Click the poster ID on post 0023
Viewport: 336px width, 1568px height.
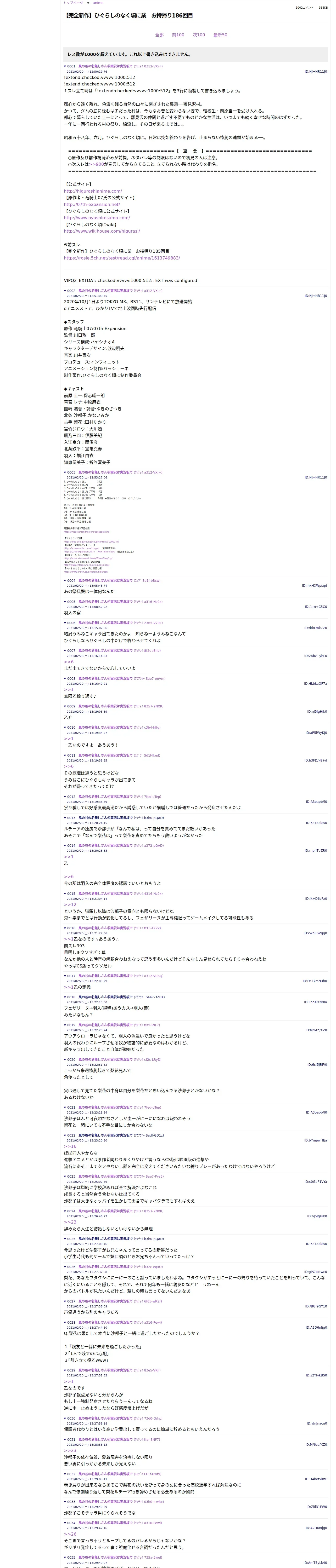(x=316, y=1181)
